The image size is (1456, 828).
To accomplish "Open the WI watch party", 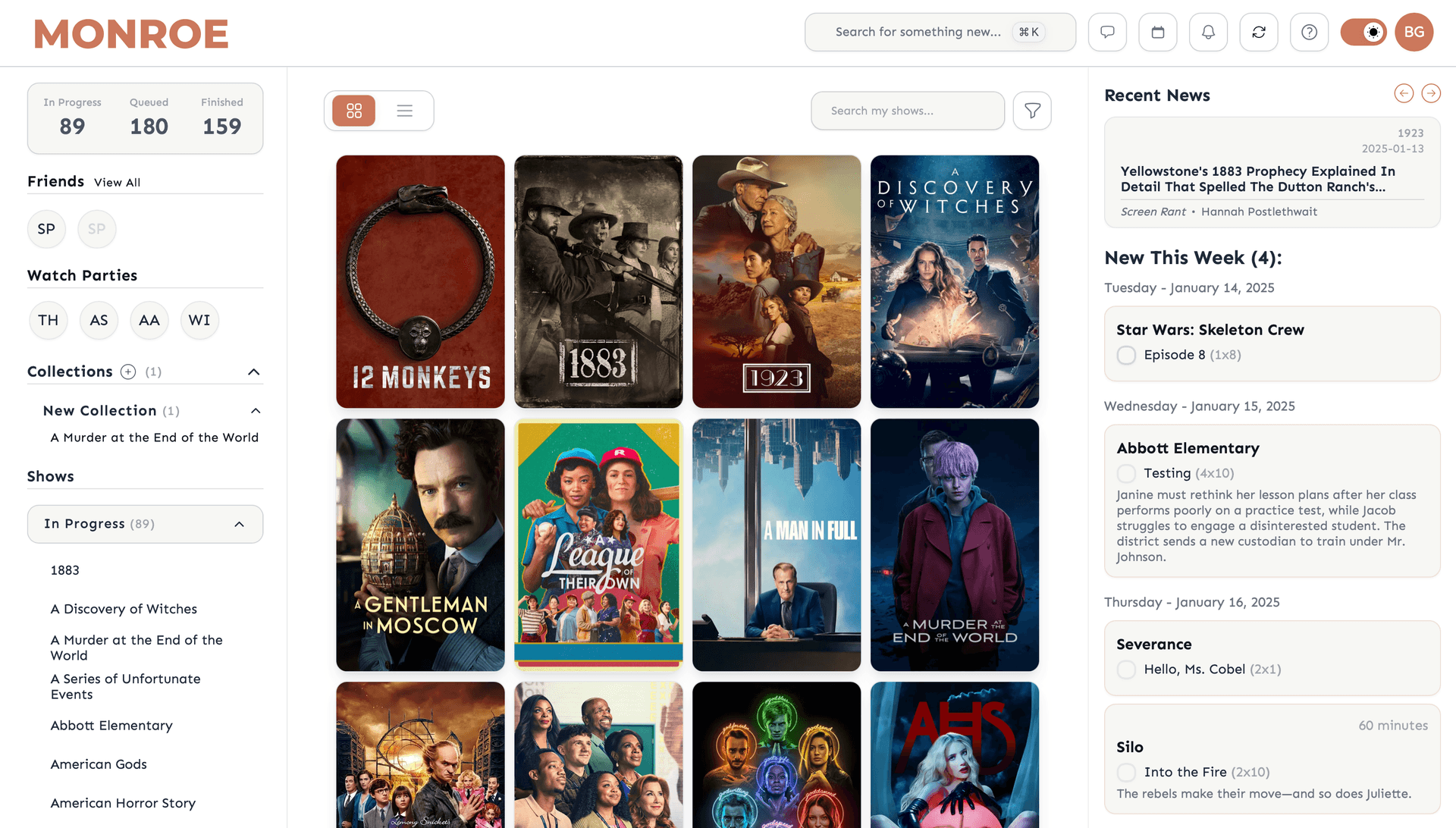I will click(199, 320).
